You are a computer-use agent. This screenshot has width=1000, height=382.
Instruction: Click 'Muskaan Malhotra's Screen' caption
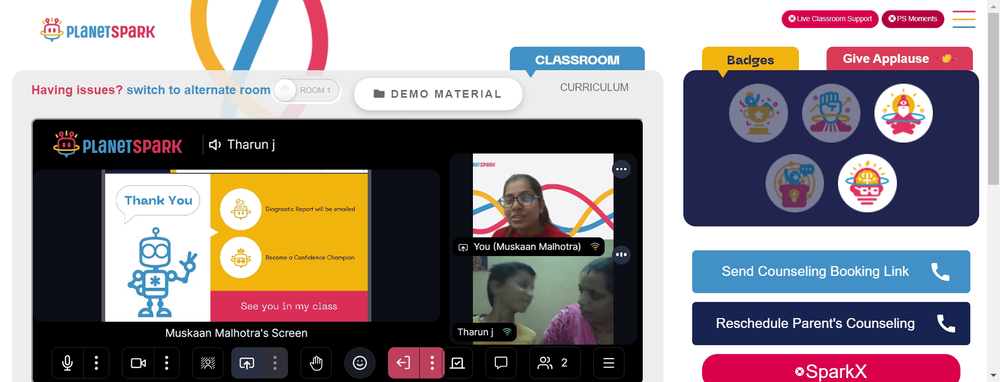pyautogui.click(x=236, y=333)
